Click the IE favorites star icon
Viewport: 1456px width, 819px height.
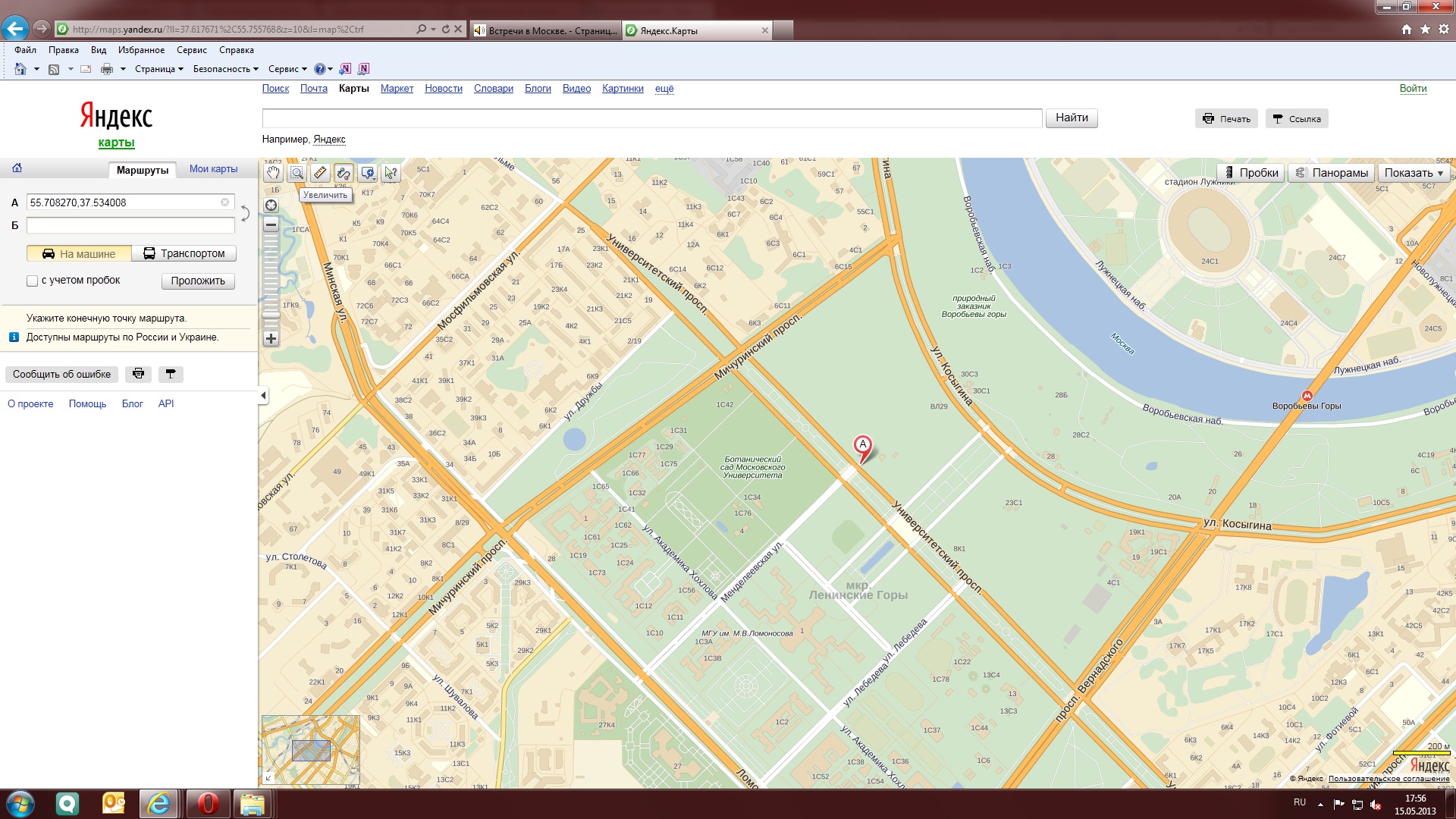pos(1426,29)
